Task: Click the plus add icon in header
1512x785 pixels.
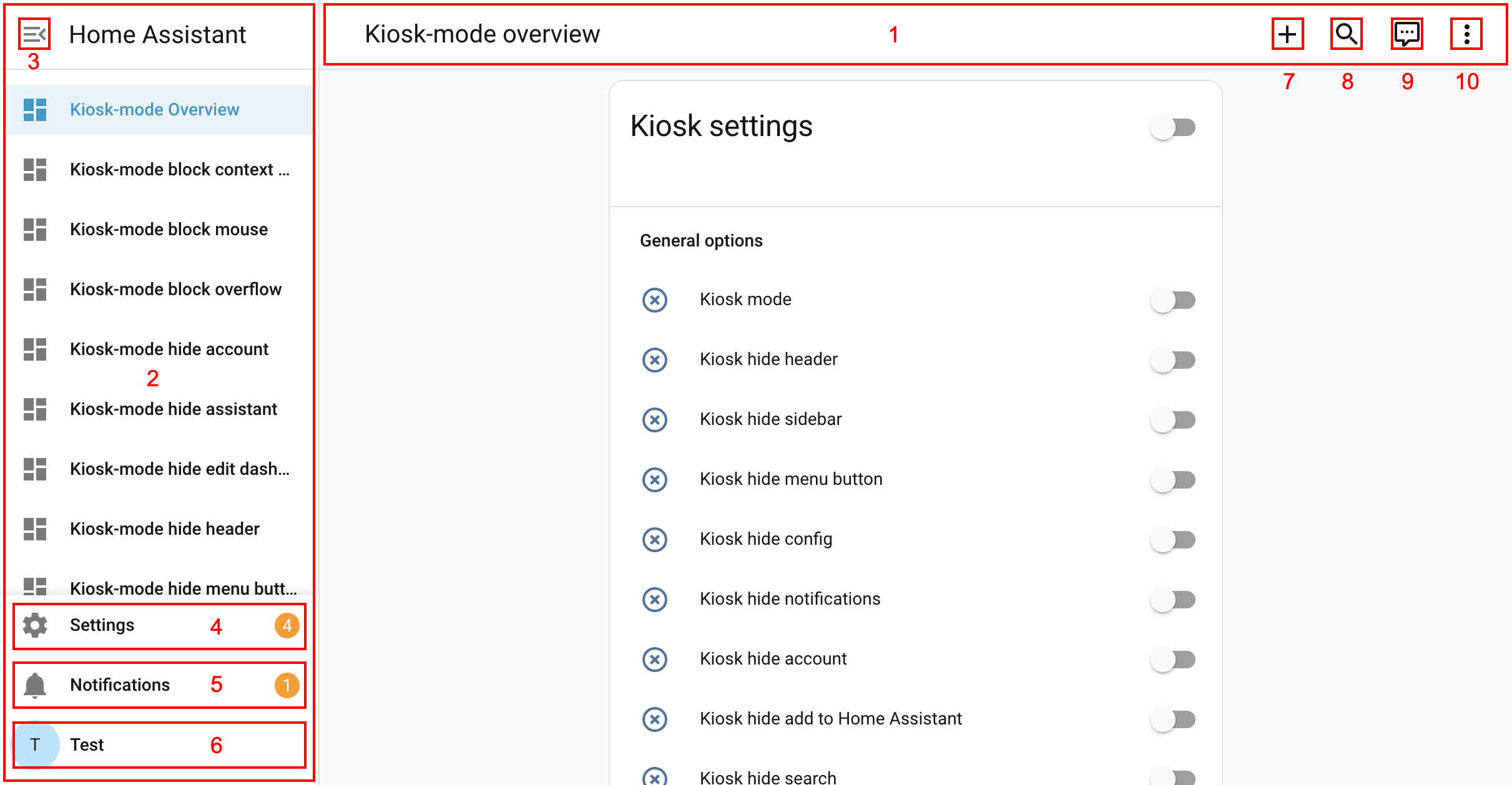Action: point(1287,34)
